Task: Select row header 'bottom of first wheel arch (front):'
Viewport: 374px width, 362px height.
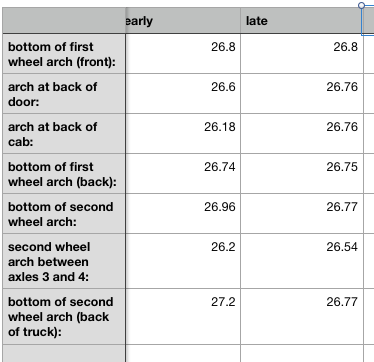Action: tap(64, 54)
